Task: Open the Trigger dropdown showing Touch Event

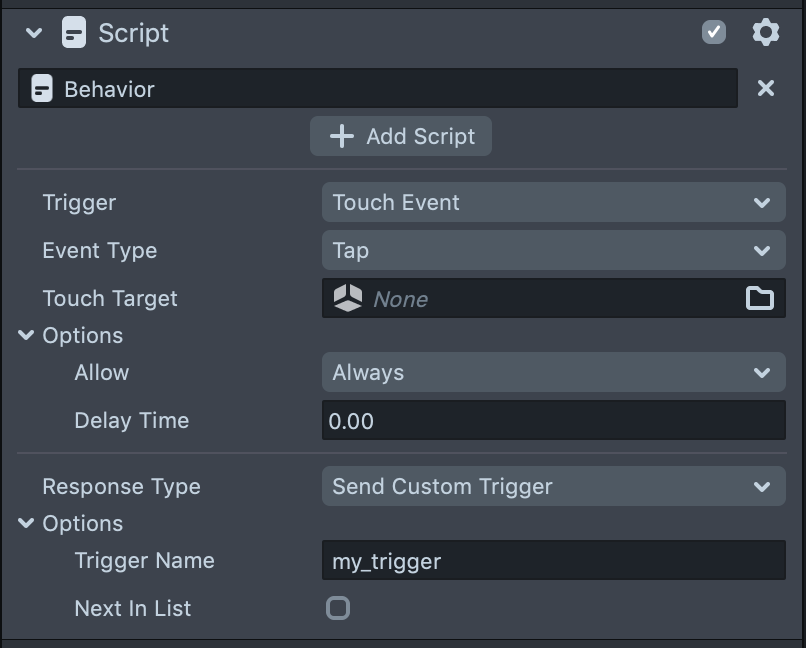Action: [x=553, y=202]
